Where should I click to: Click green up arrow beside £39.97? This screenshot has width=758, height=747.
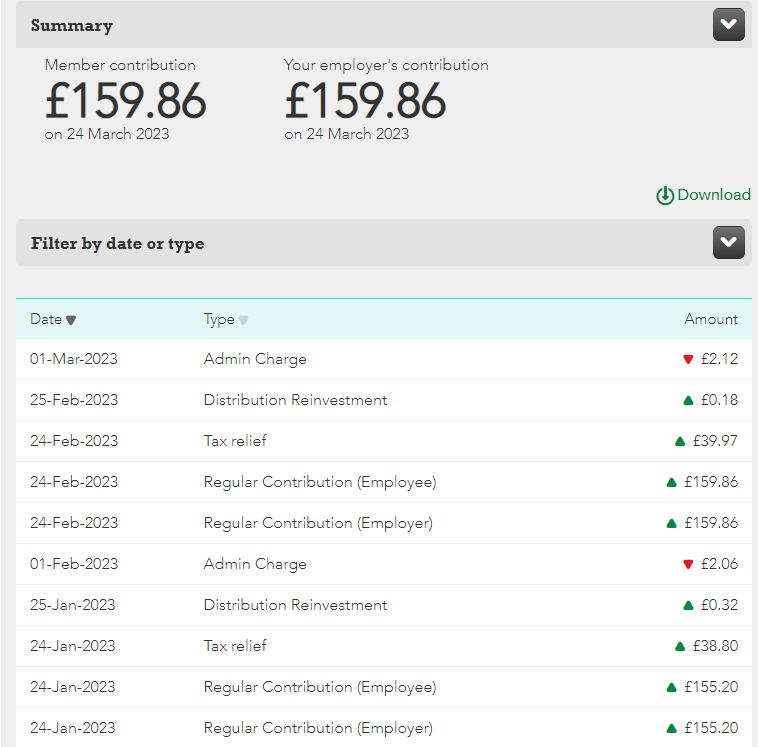[x=680, y=441]
